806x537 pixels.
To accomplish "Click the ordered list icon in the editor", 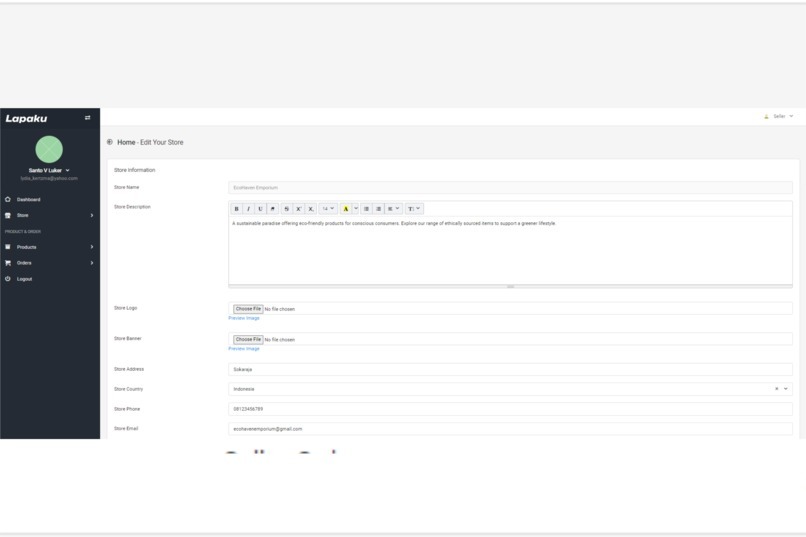I will [379, 209].
